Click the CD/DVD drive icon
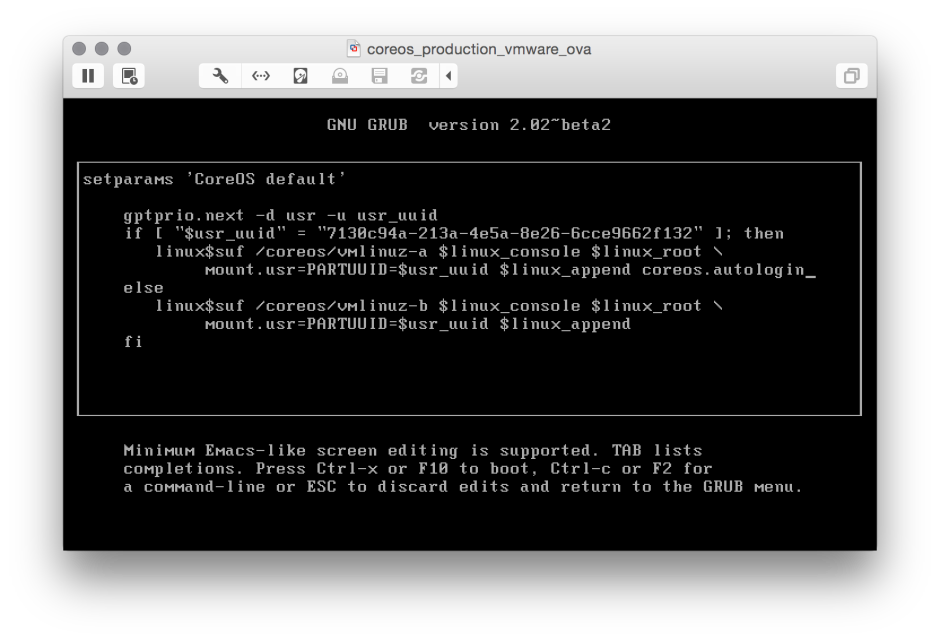Image resolution: width=940 pixels, height=641 pixels. tap(339, 75)
